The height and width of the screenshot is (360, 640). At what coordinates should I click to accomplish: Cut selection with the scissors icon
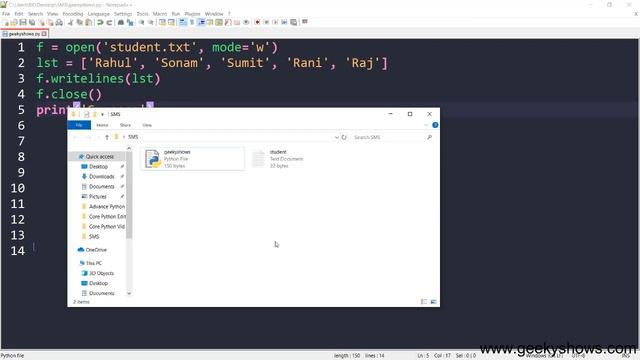point(70,22)
